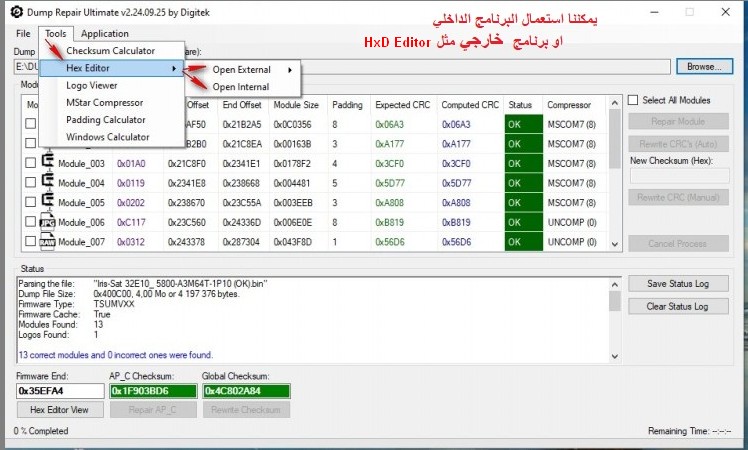Check the Module_007 checkbox
Viewport: 748px width, 450px height.
31,241
